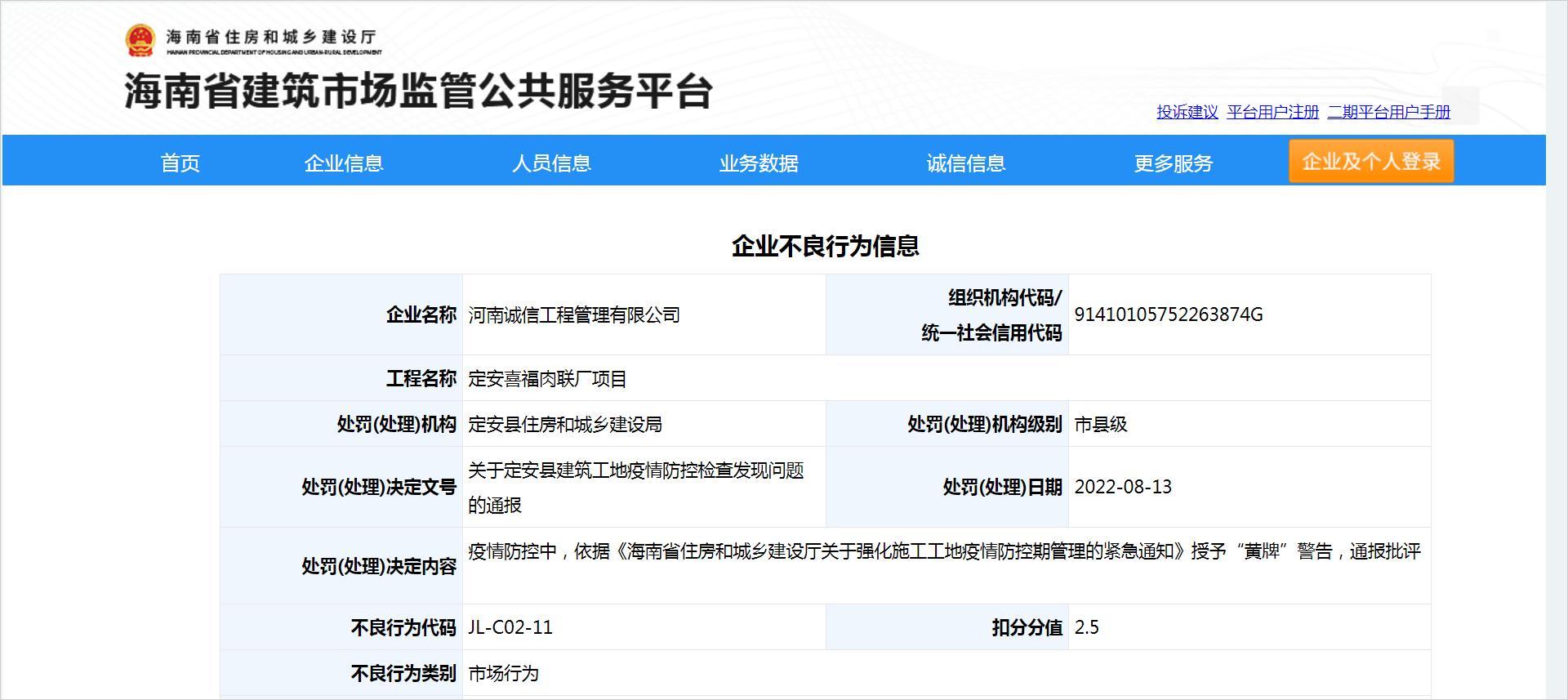
Task: Click the 处罚(处理)决定文号 label
Action: pos(379,488)
